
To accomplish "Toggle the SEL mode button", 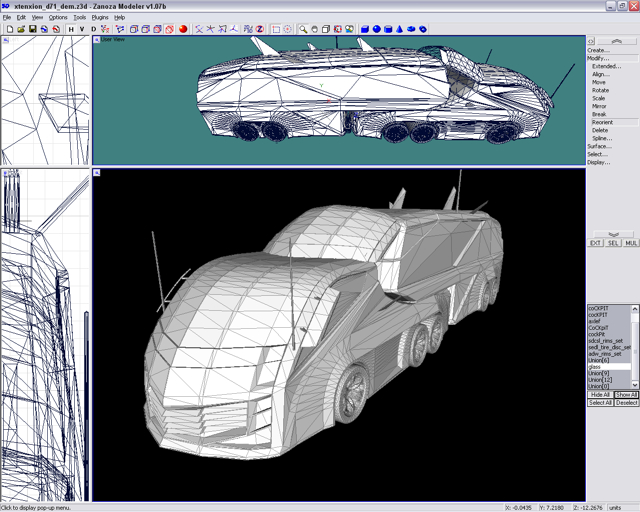I will click(x=613, y=243).
